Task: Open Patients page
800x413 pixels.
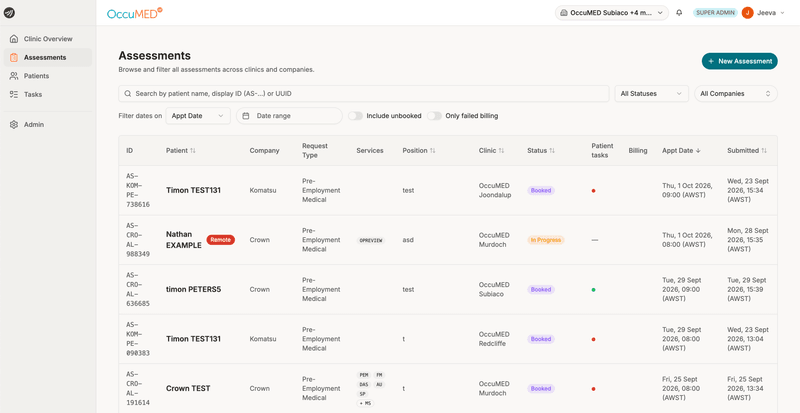Action: (x=47, y=76)
